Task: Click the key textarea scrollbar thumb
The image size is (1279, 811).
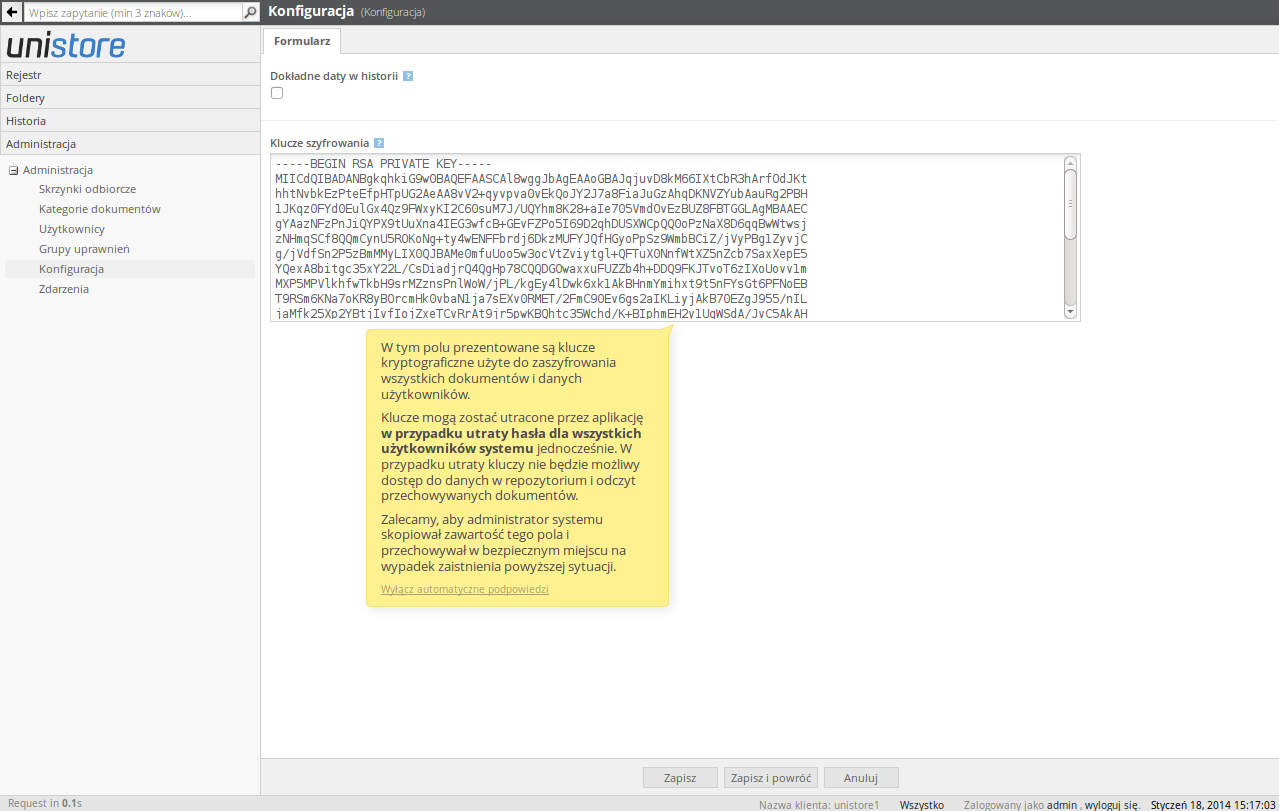Action: (x=1070, y=204)
